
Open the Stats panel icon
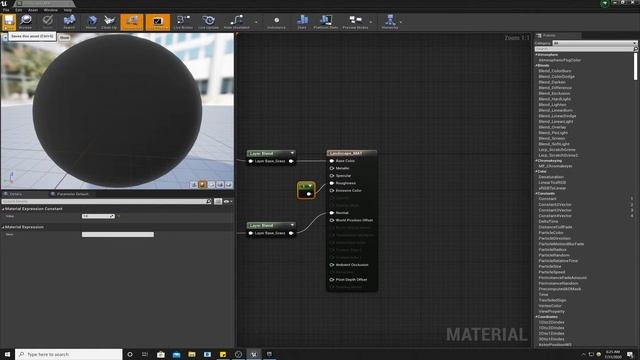click(302, 22)
